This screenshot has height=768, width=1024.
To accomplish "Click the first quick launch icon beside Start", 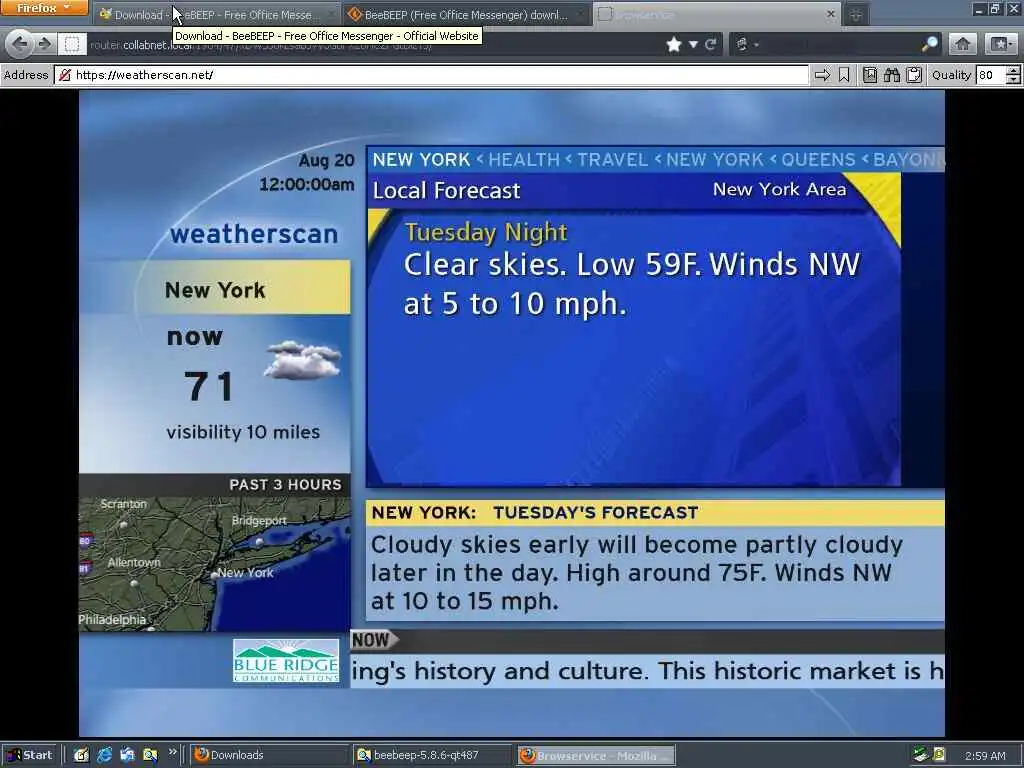I will 81,756.
